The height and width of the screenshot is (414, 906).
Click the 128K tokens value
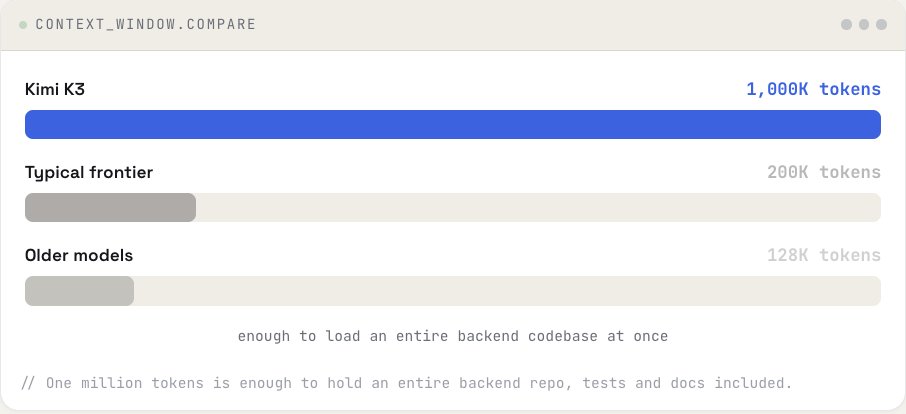pos(824,255)
